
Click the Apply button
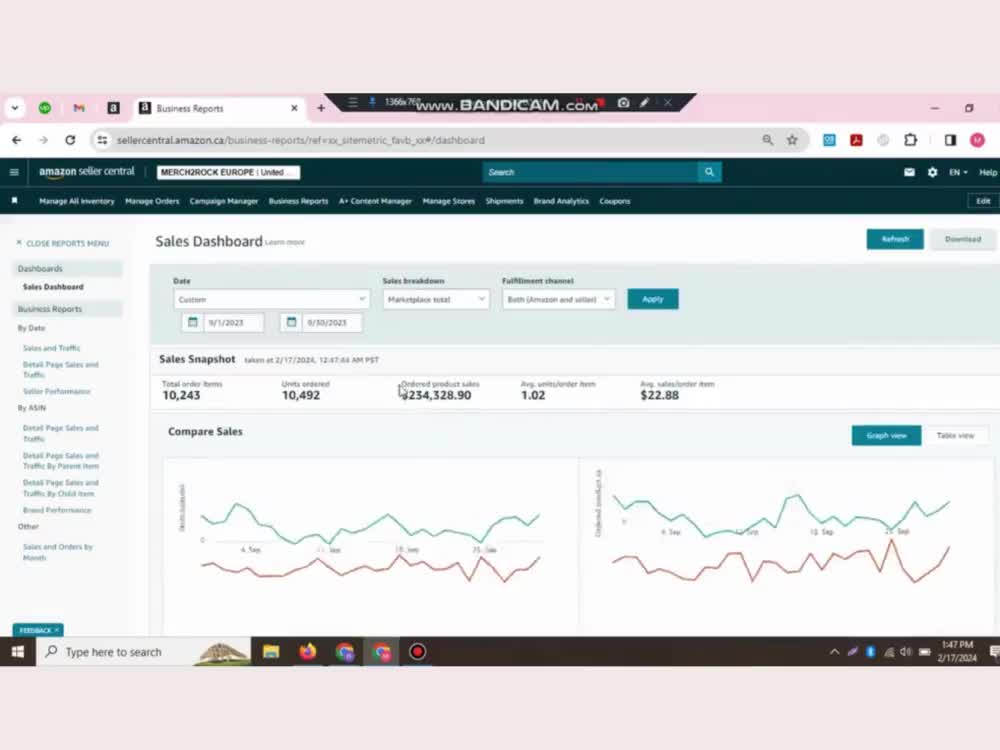(x=652, y=299)
